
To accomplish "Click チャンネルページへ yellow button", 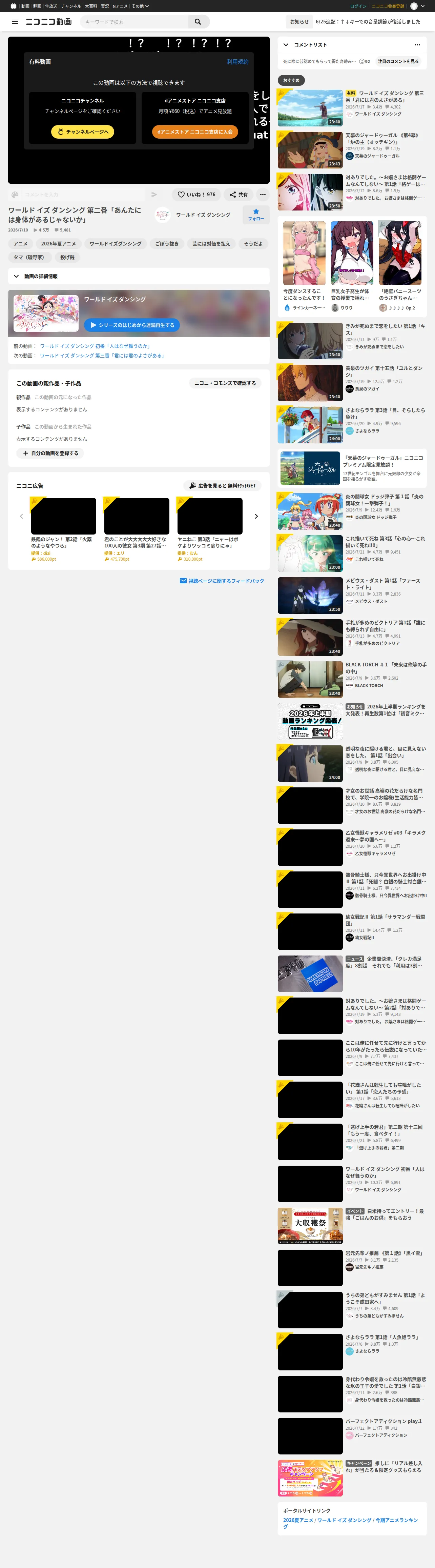I will click(83, 132).
